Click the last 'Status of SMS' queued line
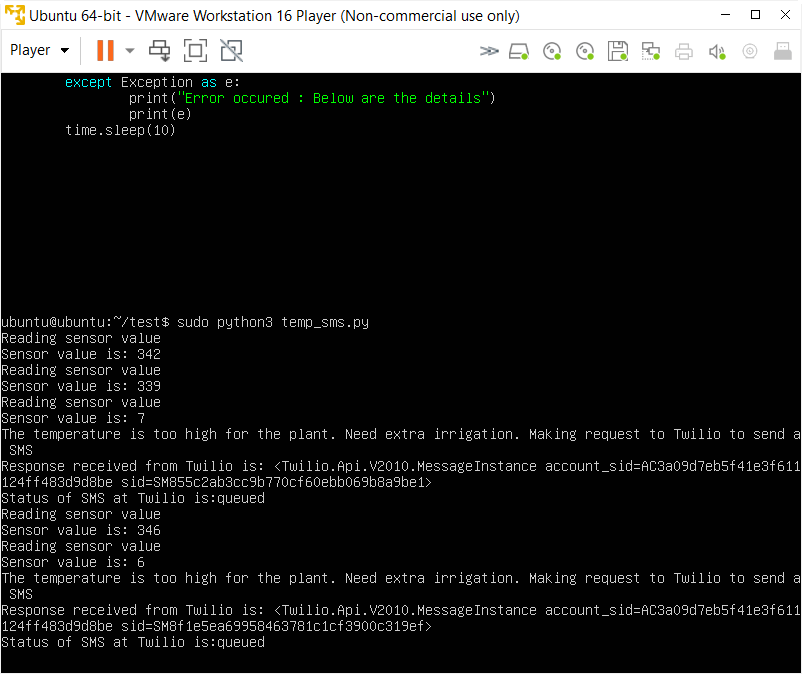This screenshot has width=802, height=674. click(133, 642)
